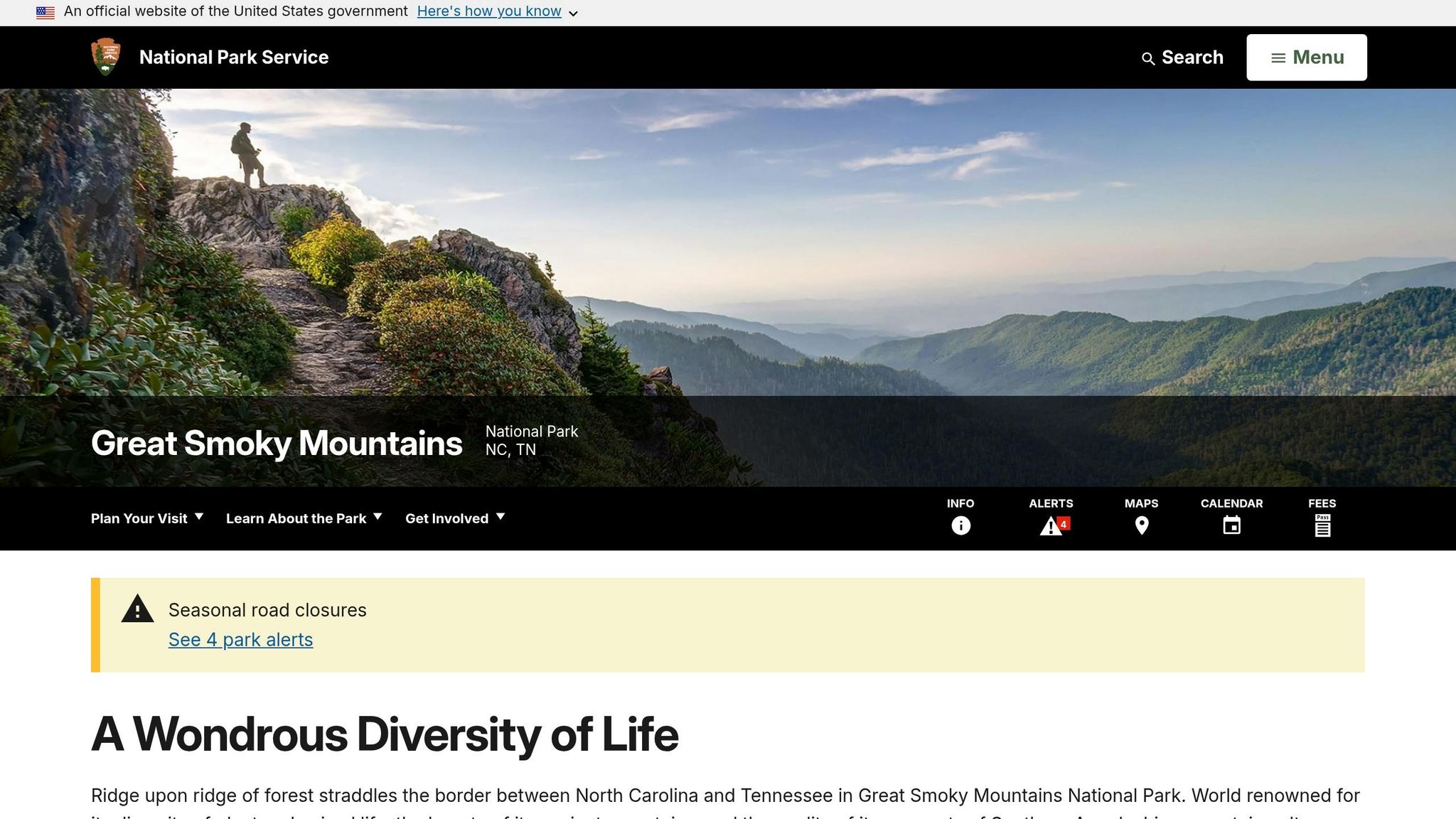Image resolution: width=1456 pixels, height=819 pixels.
Task: Open the Maps pin icon
Action: 1142,525
